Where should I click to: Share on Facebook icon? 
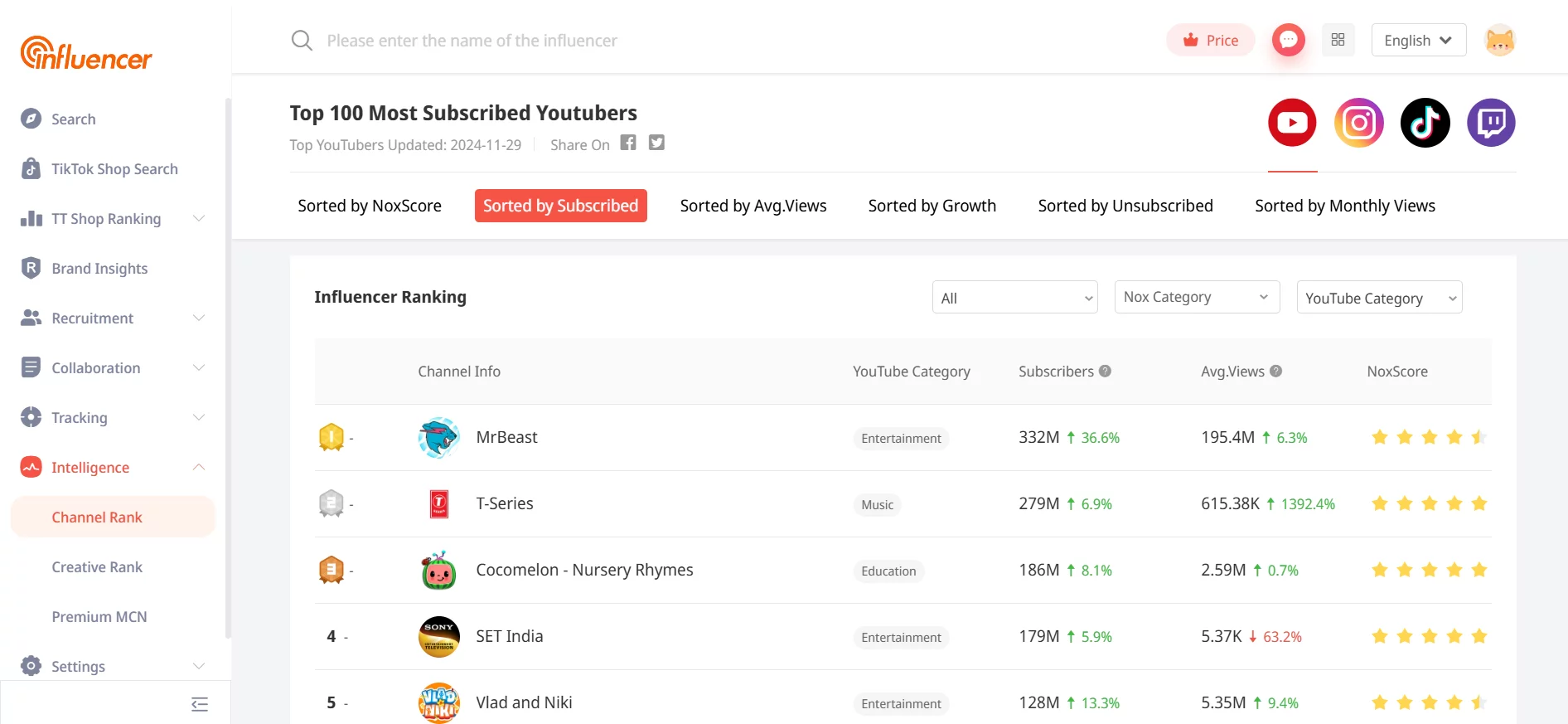628,143
